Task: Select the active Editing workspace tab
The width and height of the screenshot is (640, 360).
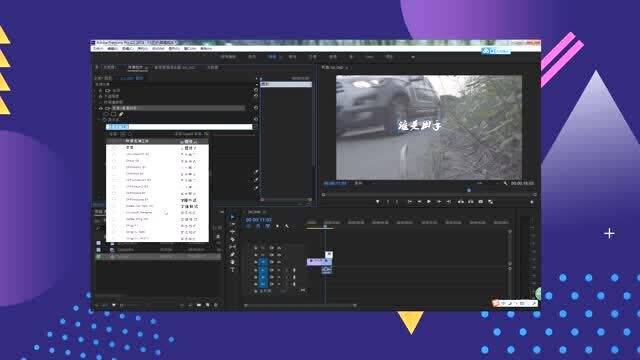Action: pyautogui.click(x=272, y=57)
